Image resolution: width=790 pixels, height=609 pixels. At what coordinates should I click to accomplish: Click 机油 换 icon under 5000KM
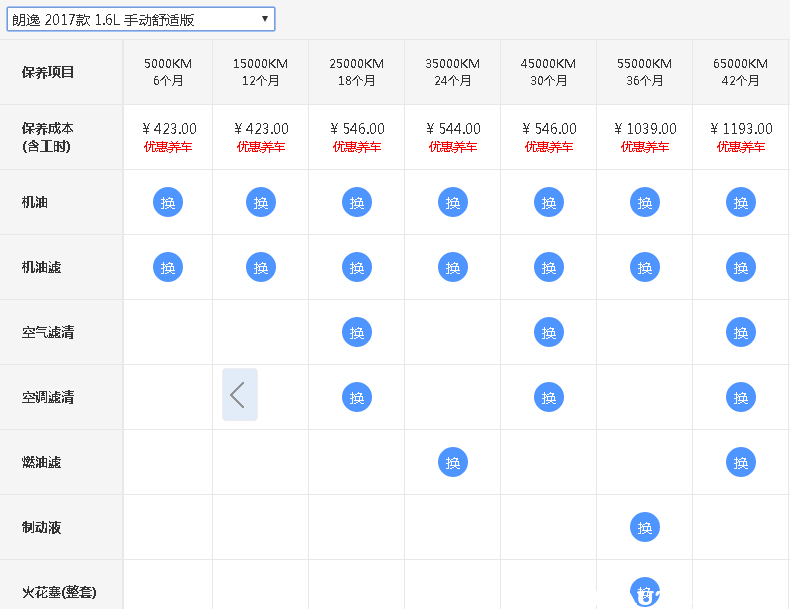tap(168, 203)
